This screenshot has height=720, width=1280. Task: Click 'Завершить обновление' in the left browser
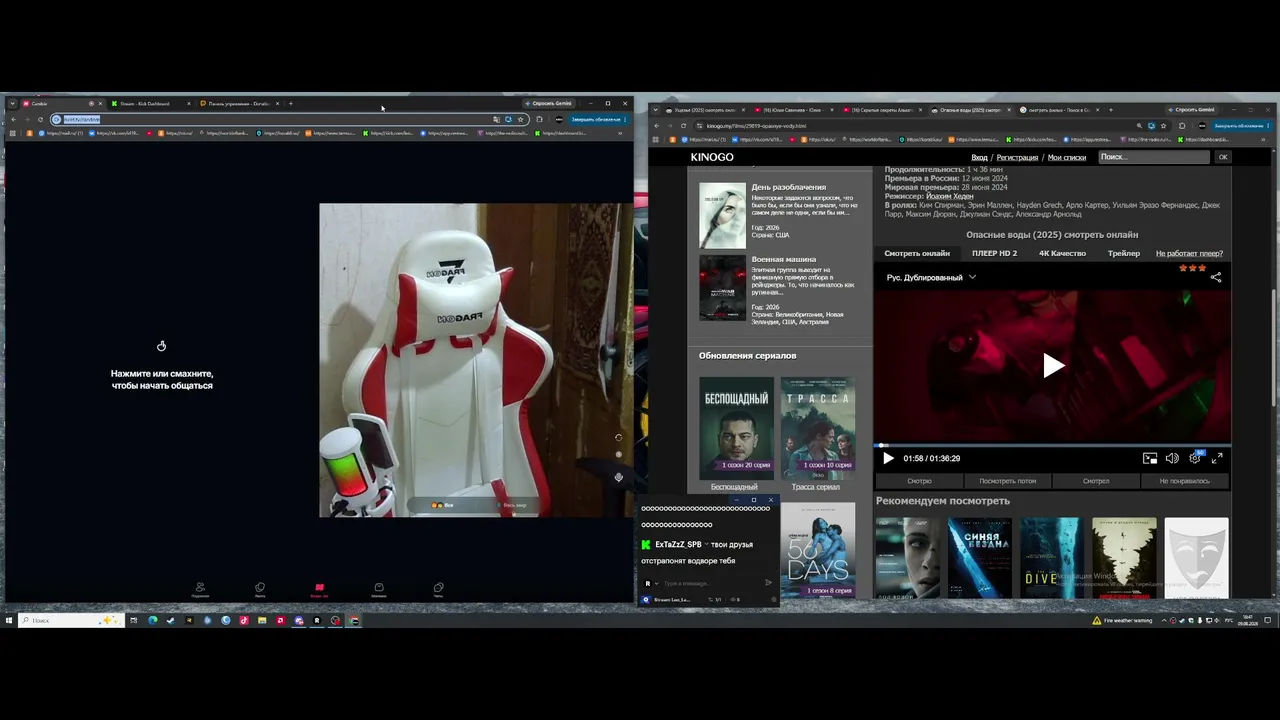pos(598,119)
